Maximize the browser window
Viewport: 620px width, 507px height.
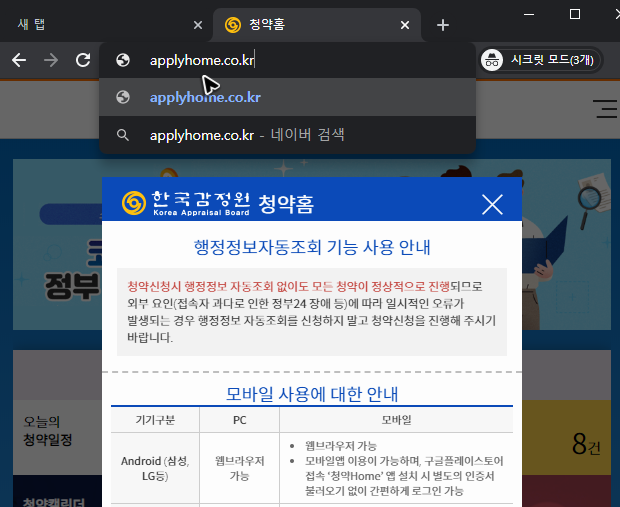[x=575, y=14]
